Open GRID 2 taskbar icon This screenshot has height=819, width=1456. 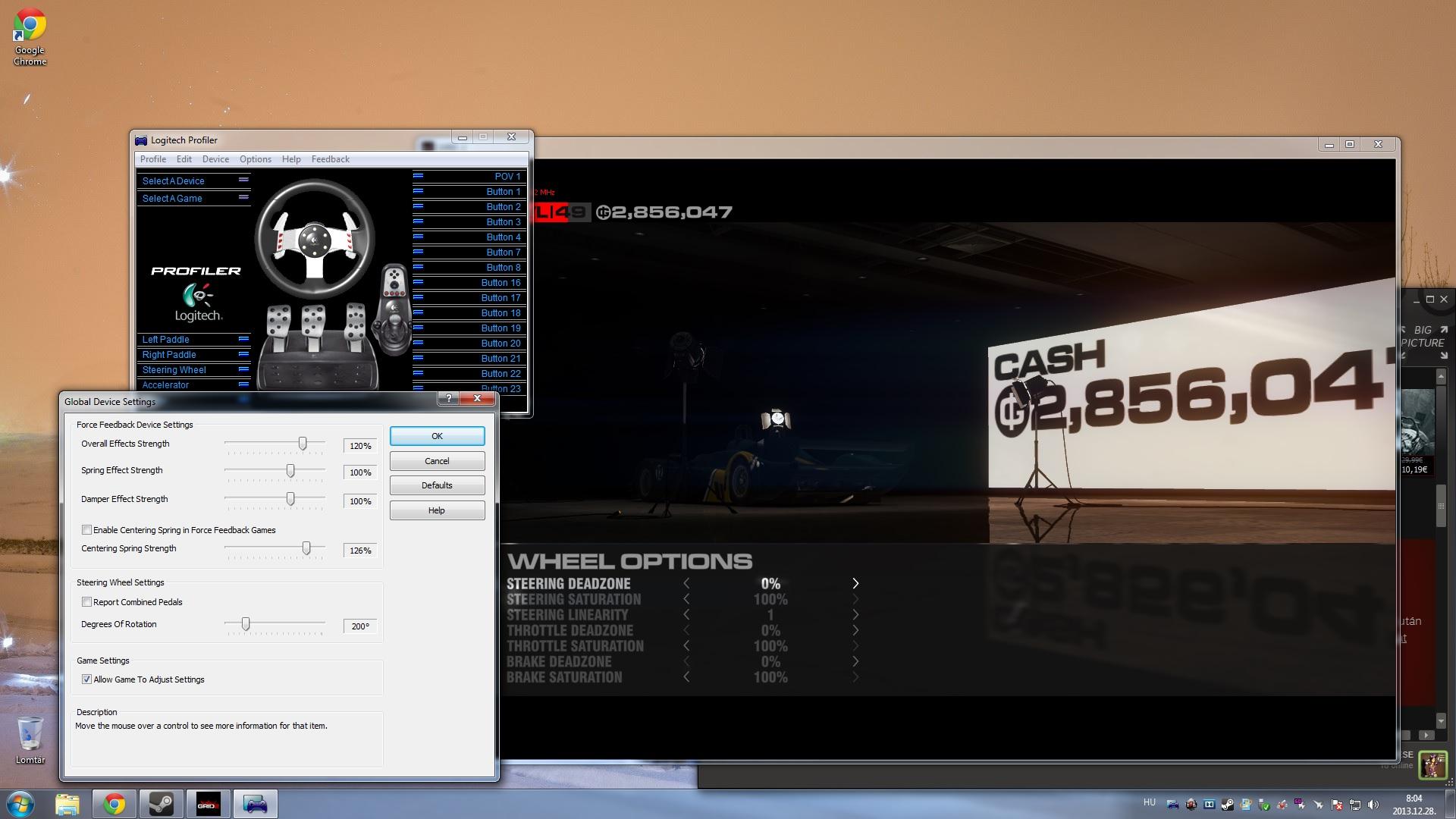click(208, 804)
